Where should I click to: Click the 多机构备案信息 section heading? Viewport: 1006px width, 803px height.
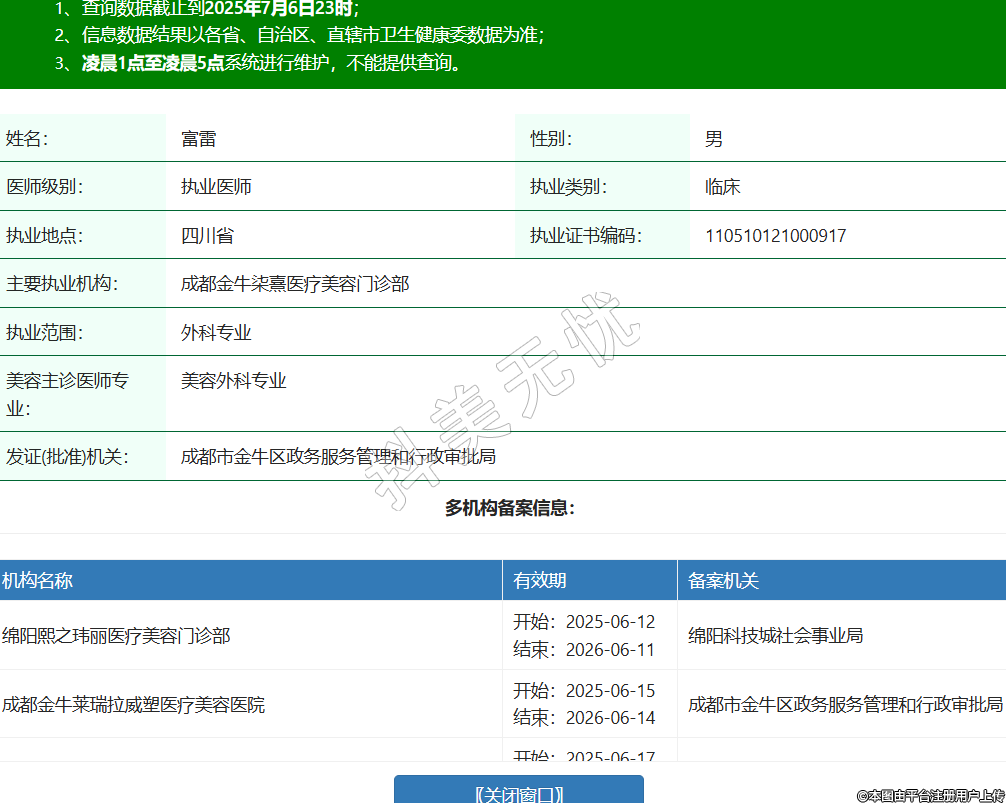pos(510,508)
